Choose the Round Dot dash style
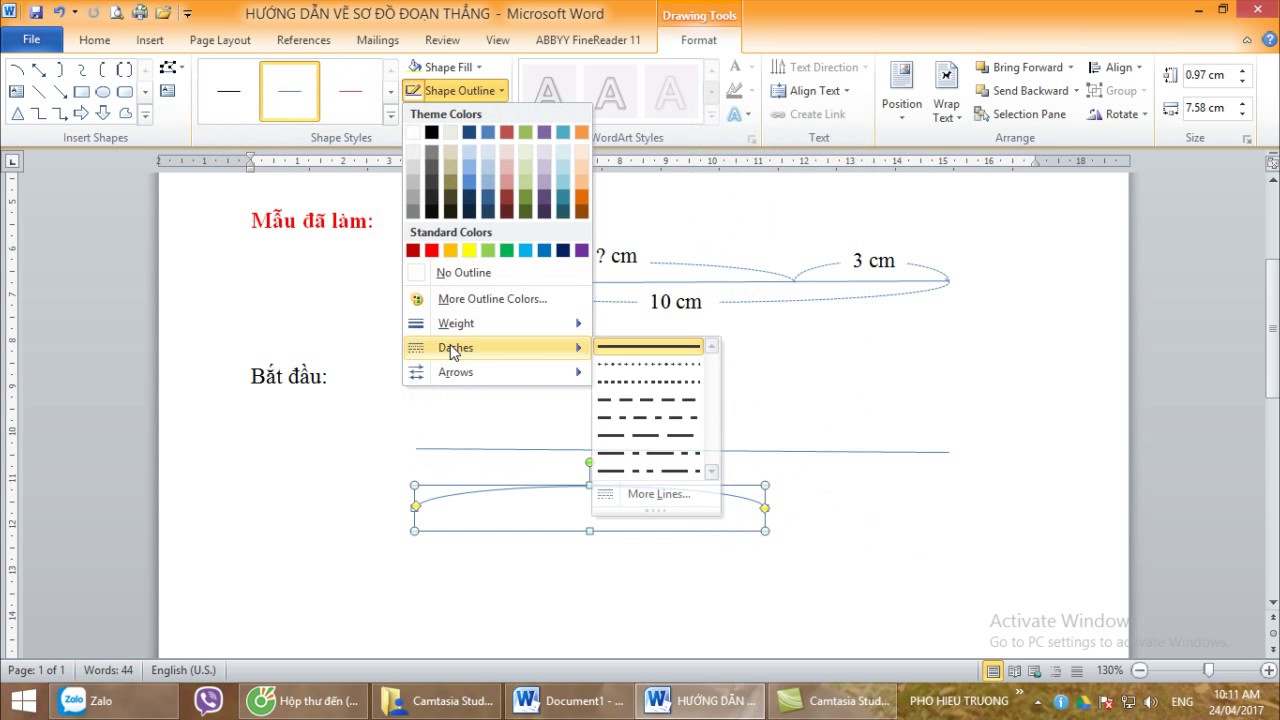 click(x=649, y=364)
